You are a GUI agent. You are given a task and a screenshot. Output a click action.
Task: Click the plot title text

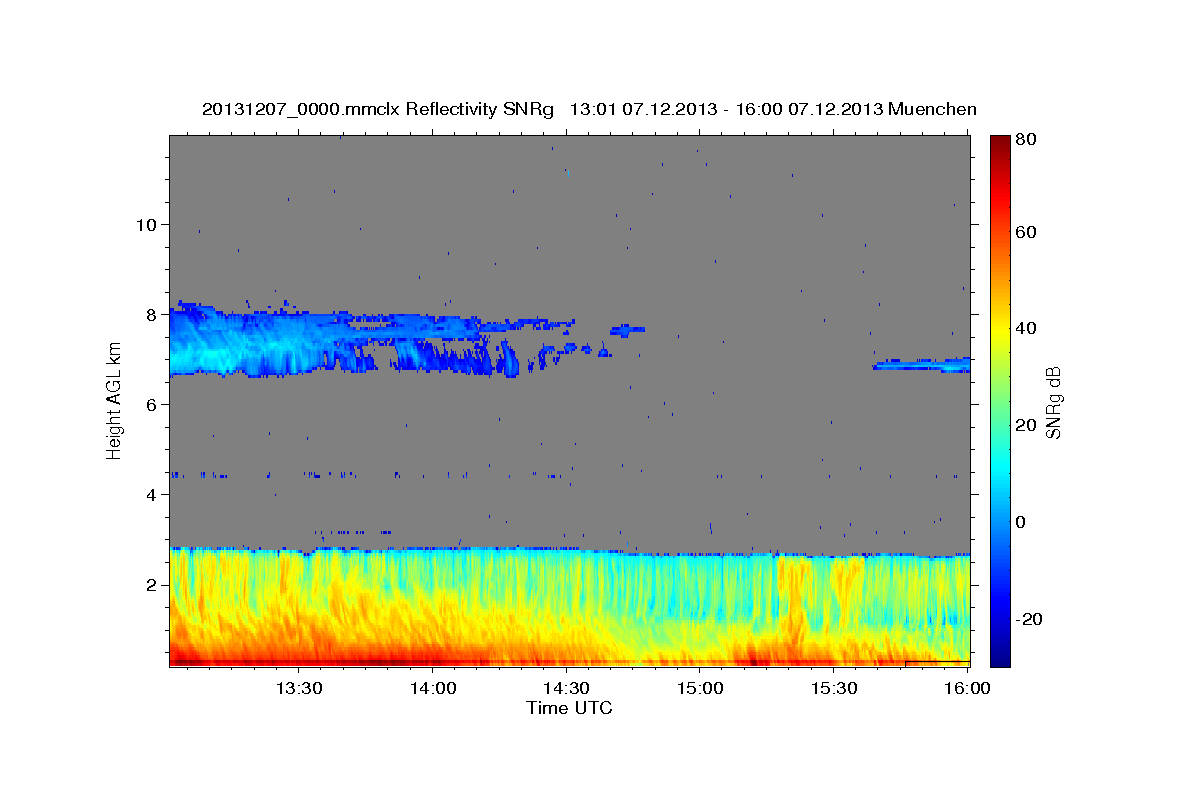pos(589,109)
